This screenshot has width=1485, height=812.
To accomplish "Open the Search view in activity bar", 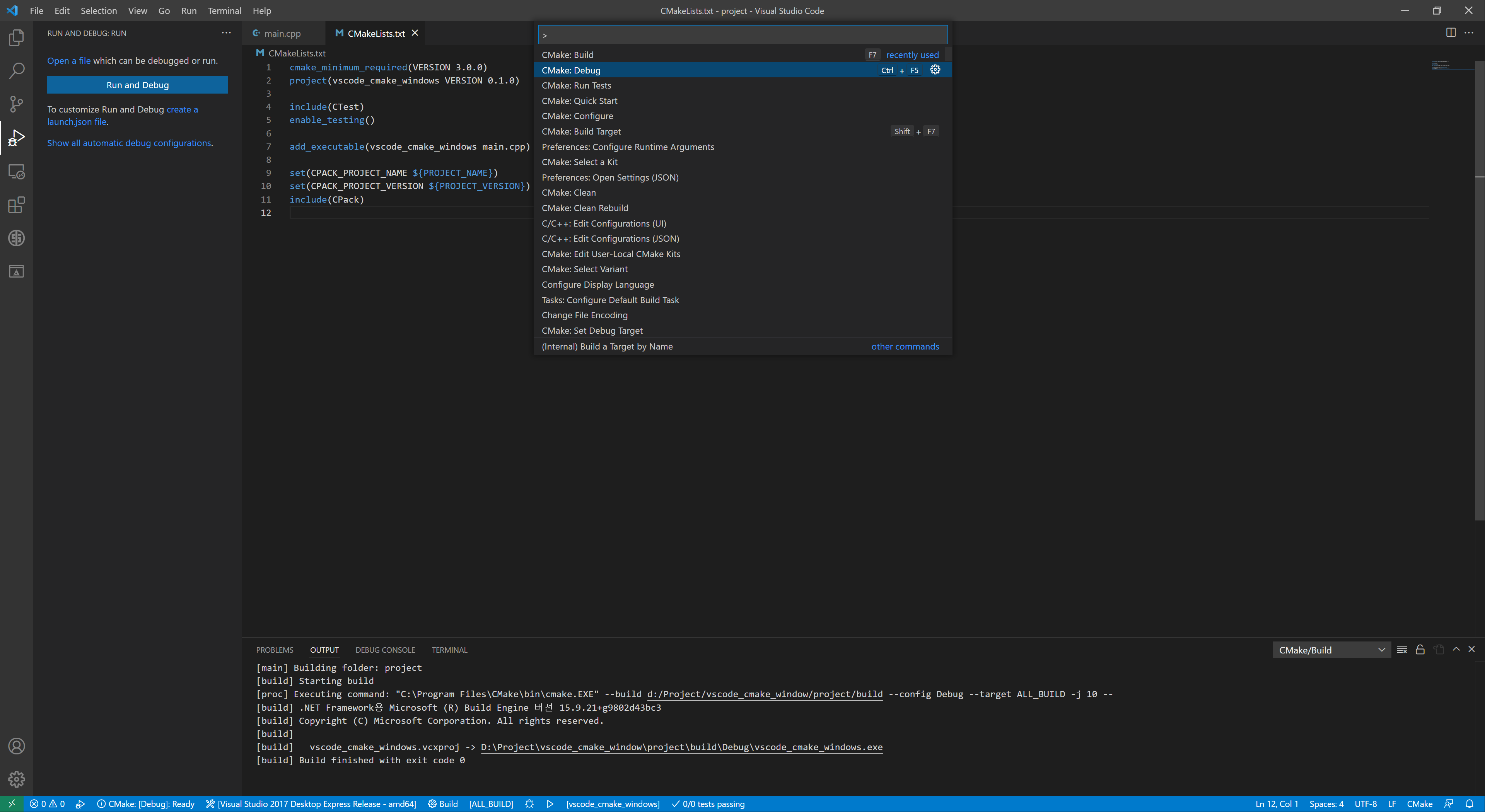I will pos(16,71).
